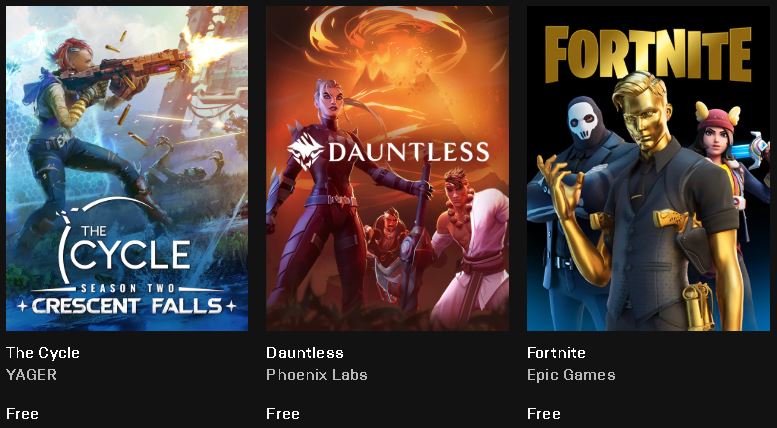Select 'Fortnite' title link

[x=556, y=353]
